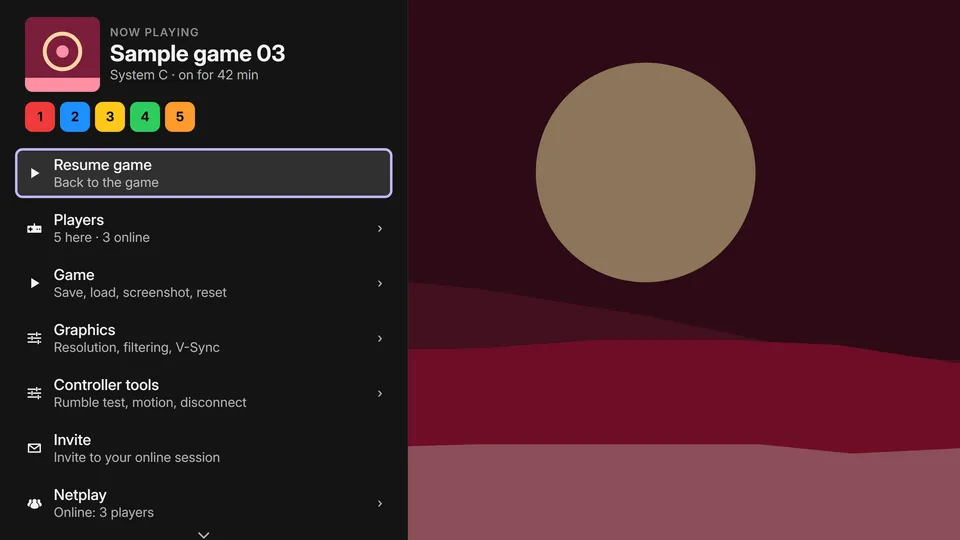Click the Players controller icon
The width and height of the screenshot is (960, 540).
[x=34, y=228]
